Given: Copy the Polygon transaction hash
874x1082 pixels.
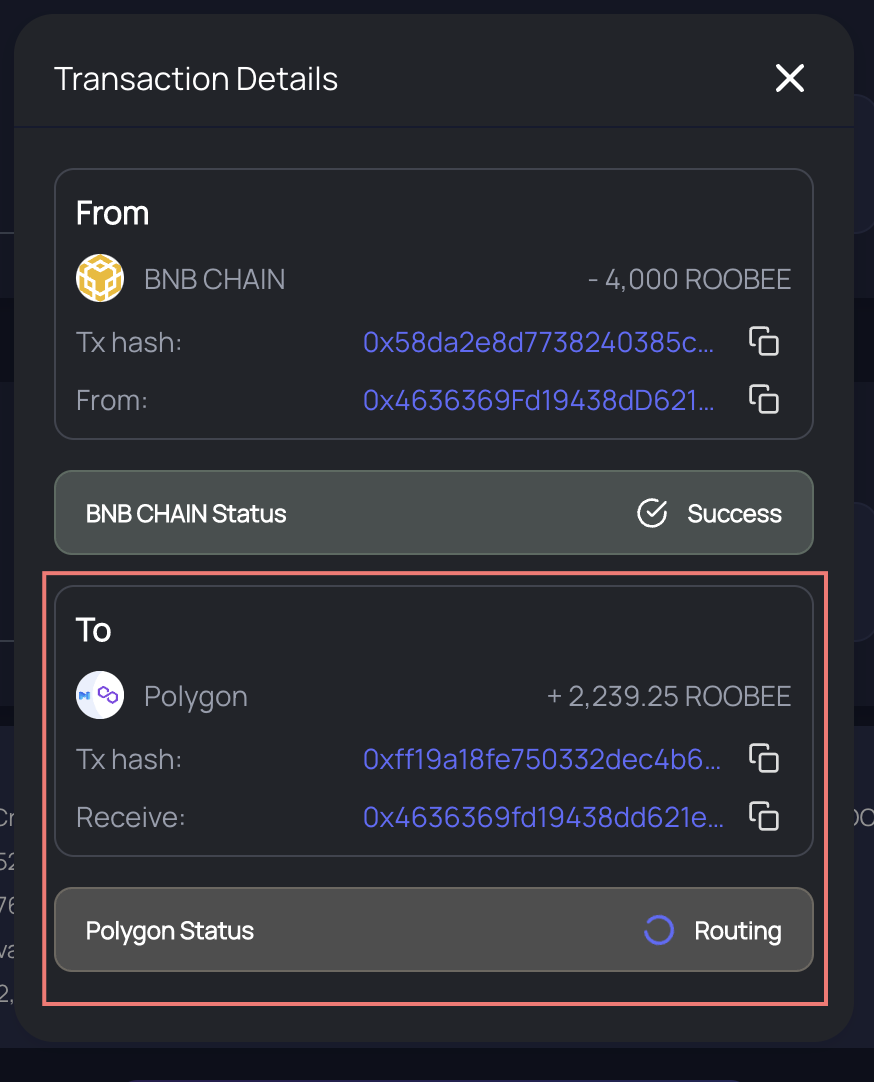Looking at the screenshot, I should pos(764,758).
